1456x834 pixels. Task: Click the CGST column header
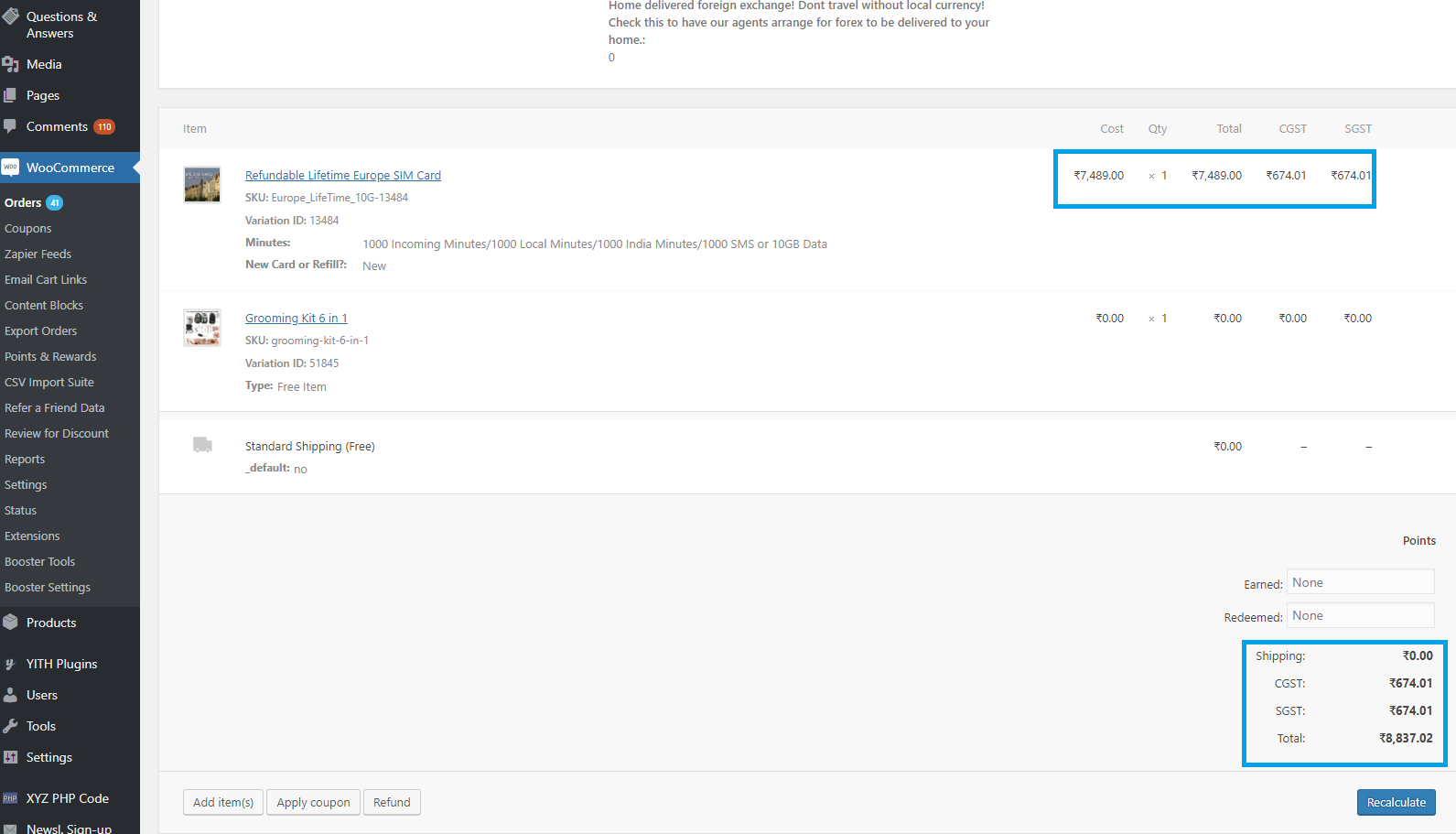[1293, 129]
